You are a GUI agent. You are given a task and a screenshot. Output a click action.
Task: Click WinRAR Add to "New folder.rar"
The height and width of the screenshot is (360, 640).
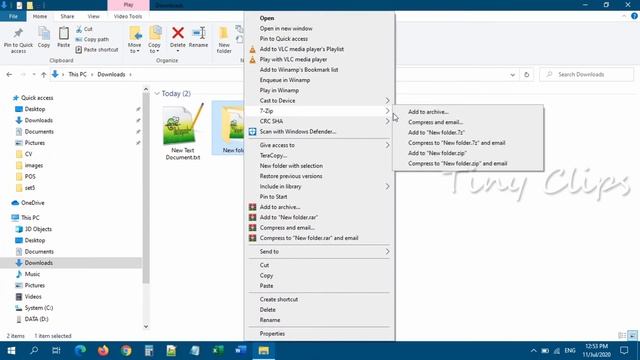point(289,217)
